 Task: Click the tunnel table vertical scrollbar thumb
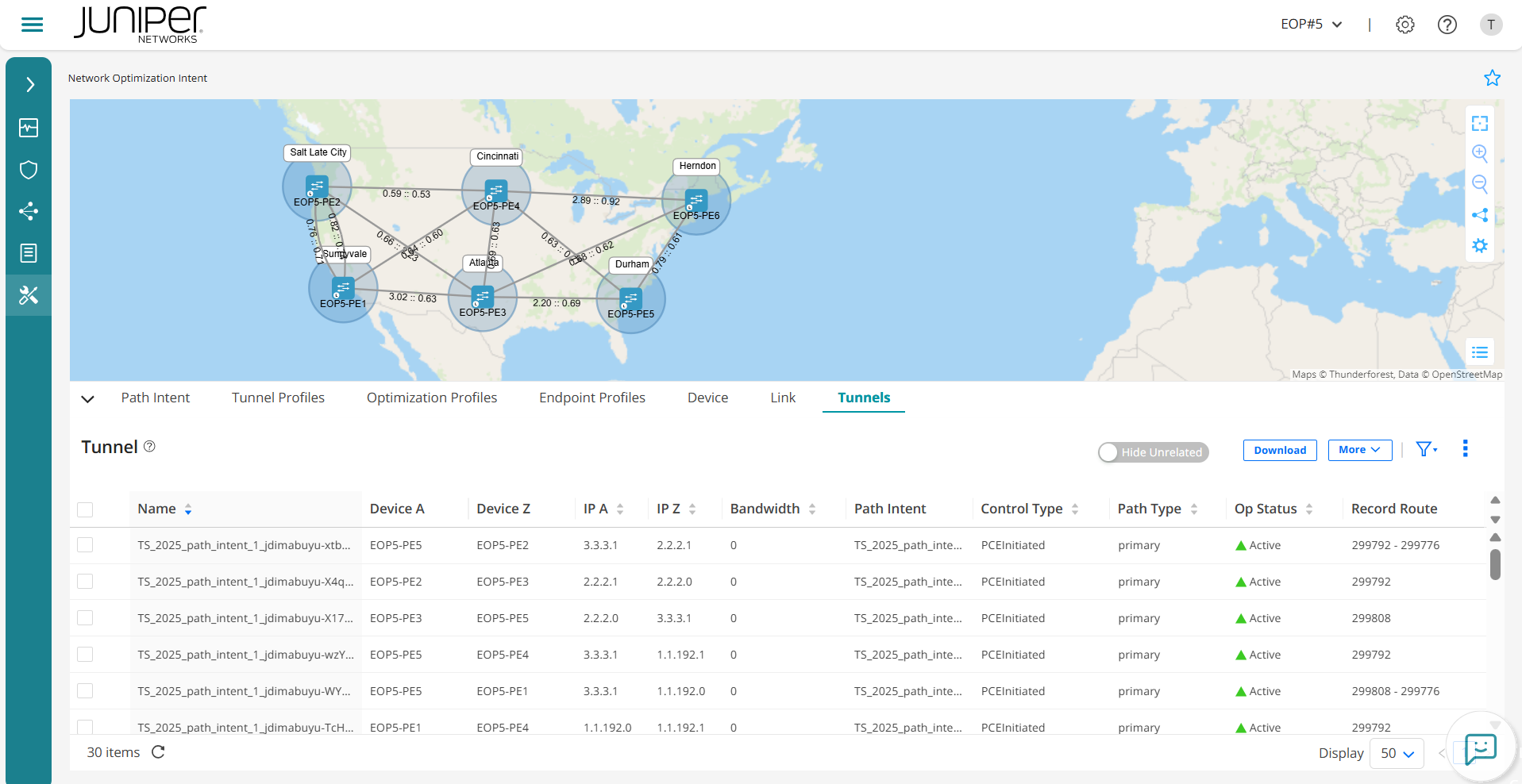pyautogui.click(x=1495, y=564)
